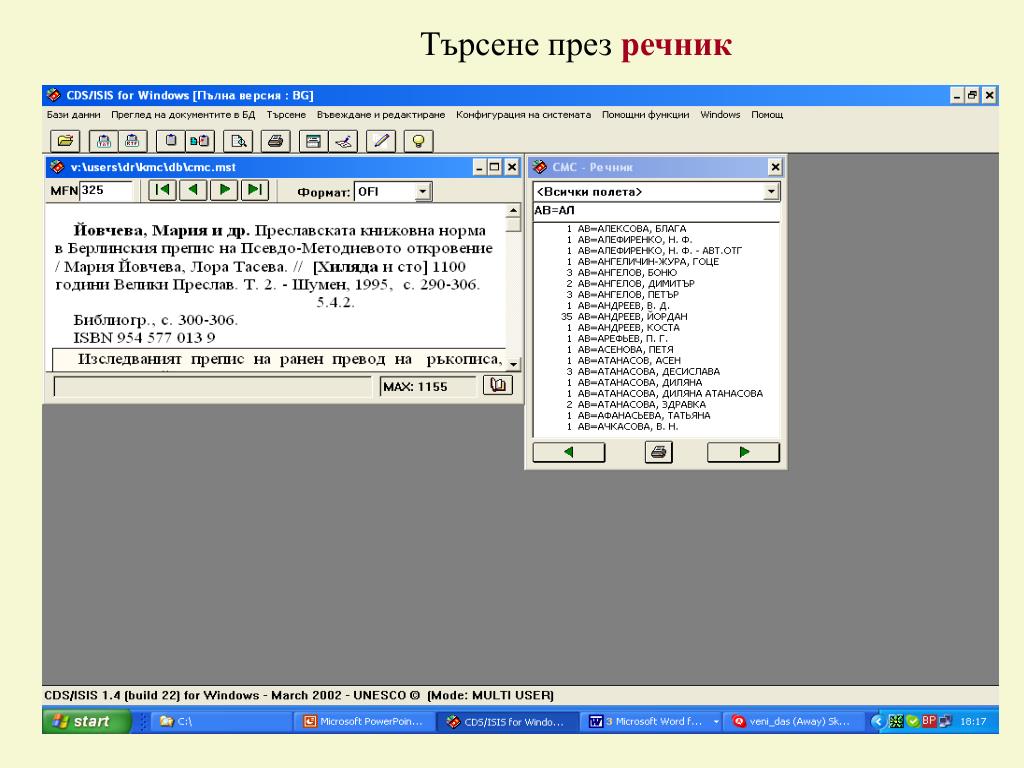This screenshot has width=1024, height=768.
Task: Open the Конфигурация на системата menu
Action: pyautogui.click(x=523, y=115)
